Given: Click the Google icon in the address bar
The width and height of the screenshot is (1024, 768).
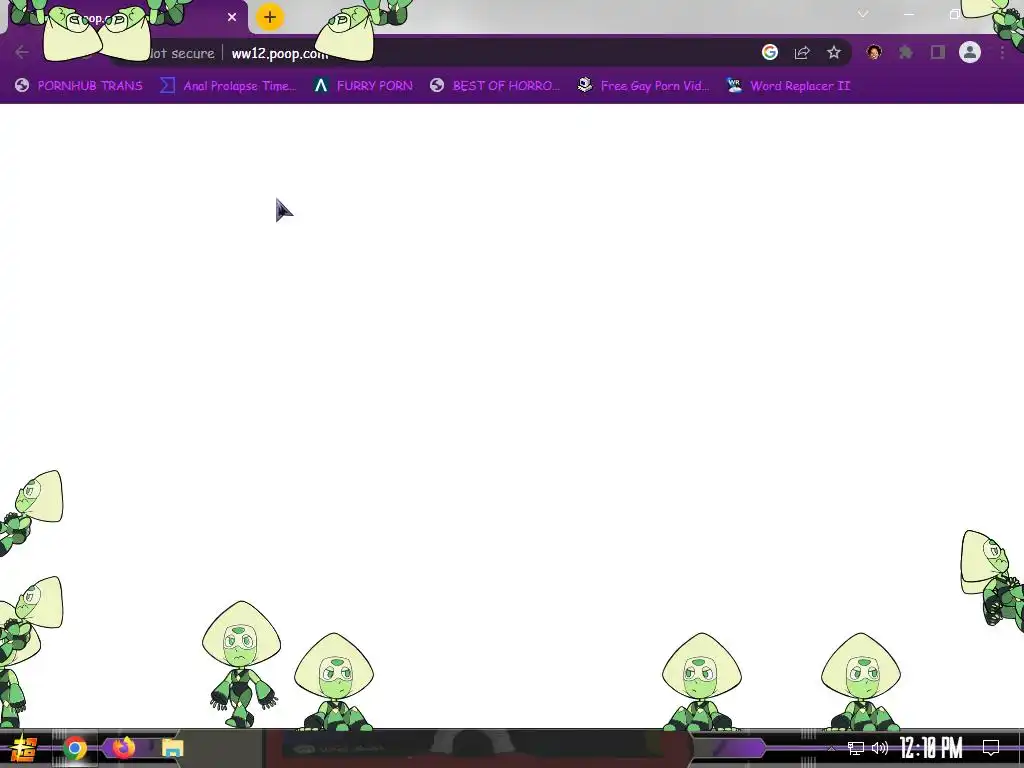Looking at the screenshot, I should pos(770,52).
